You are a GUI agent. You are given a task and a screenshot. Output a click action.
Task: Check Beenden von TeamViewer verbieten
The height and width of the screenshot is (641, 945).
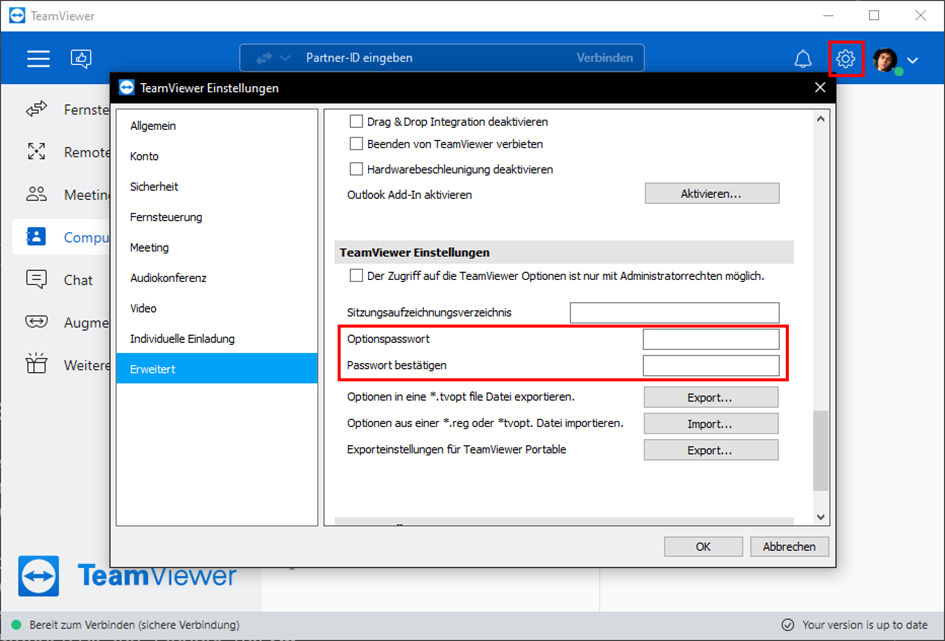[356, 143]
